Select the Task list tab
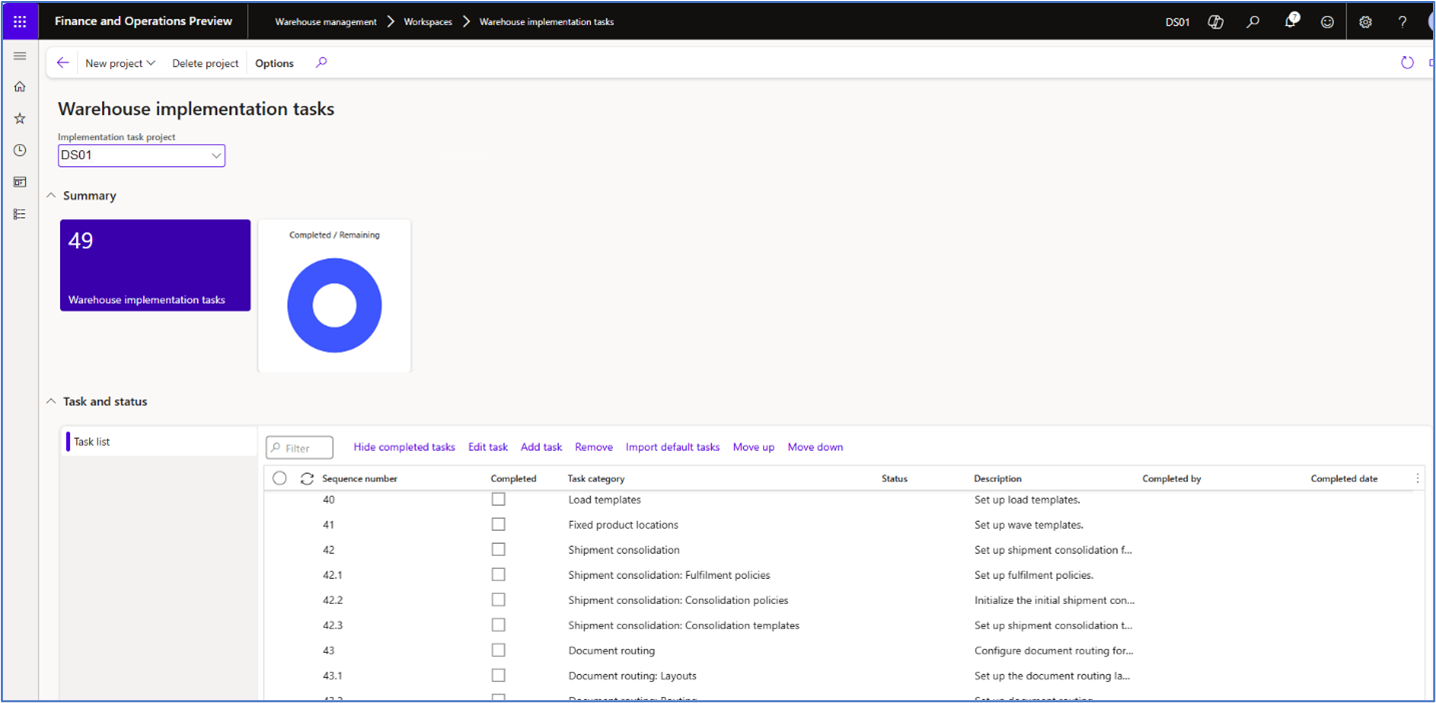Viewport: 1436px width, 703px height. pos(92,441)
